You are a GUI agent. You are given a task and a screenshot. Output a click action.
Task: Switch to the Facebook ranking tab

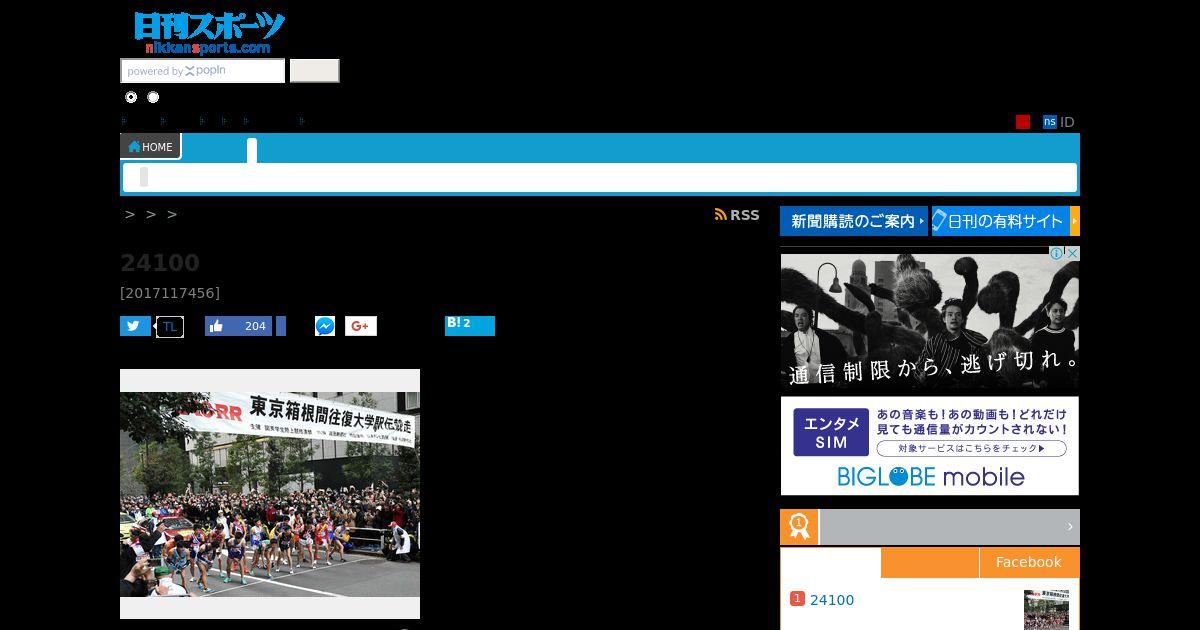[1028, 562]
